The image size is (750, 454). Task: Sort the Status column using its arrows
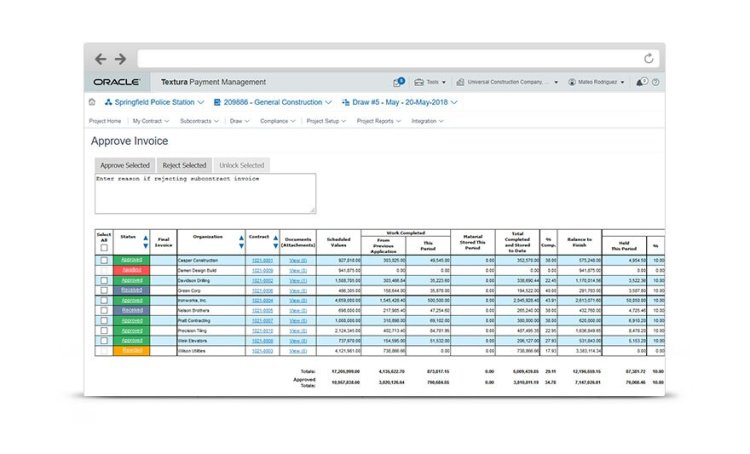click(x=145, y=240)
